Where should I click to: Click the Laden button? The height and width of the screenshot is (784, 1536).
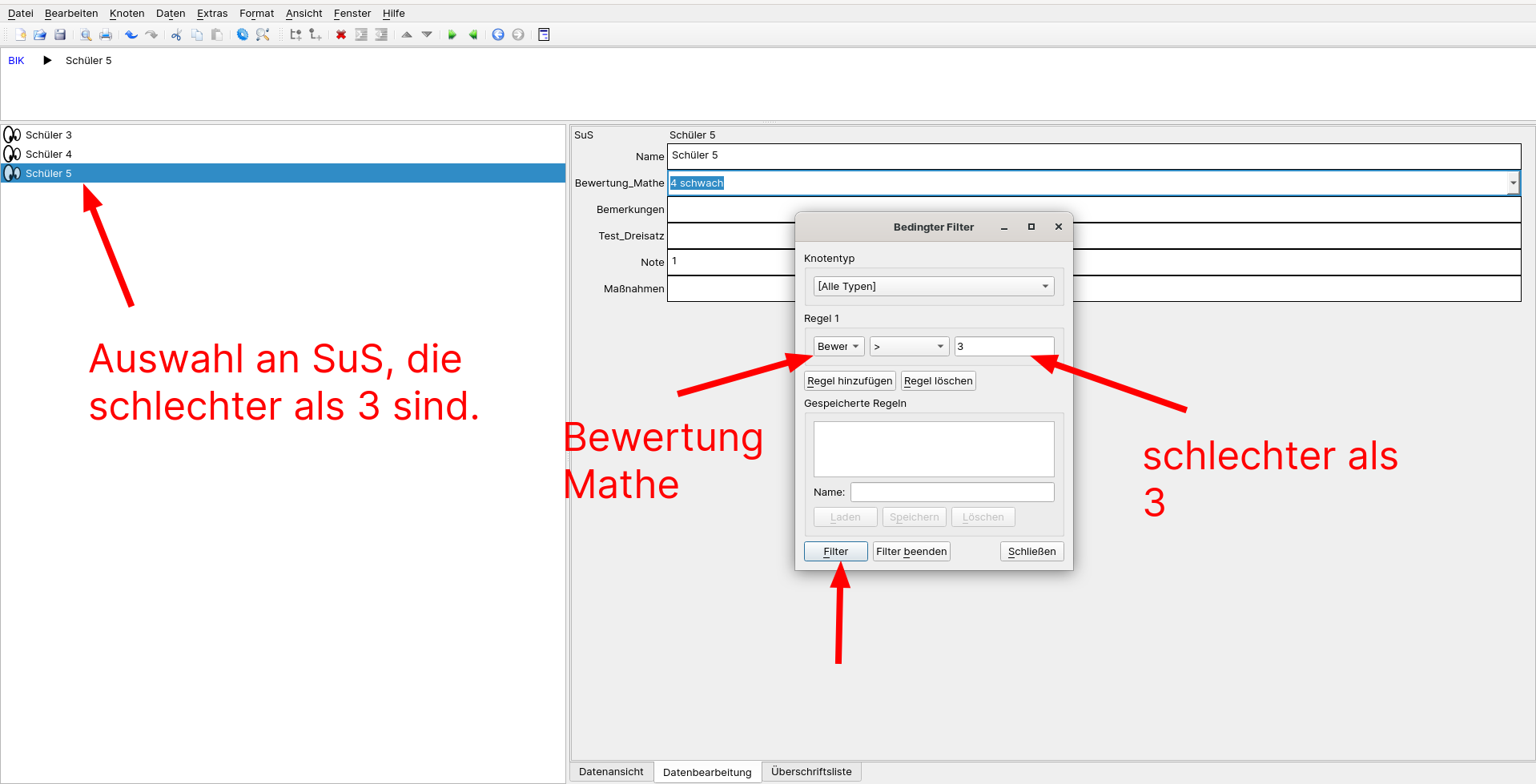(846, 517)
